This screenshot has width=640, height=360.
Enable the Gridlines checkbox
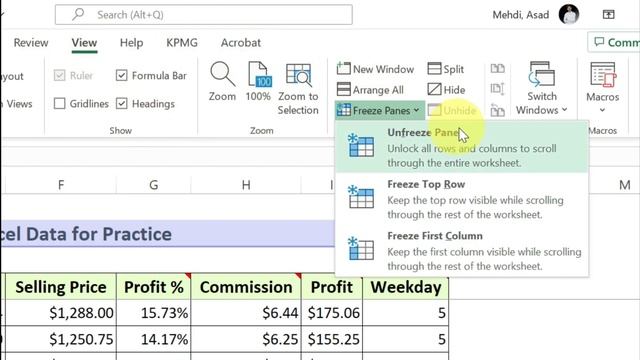(x=60, y=103)
